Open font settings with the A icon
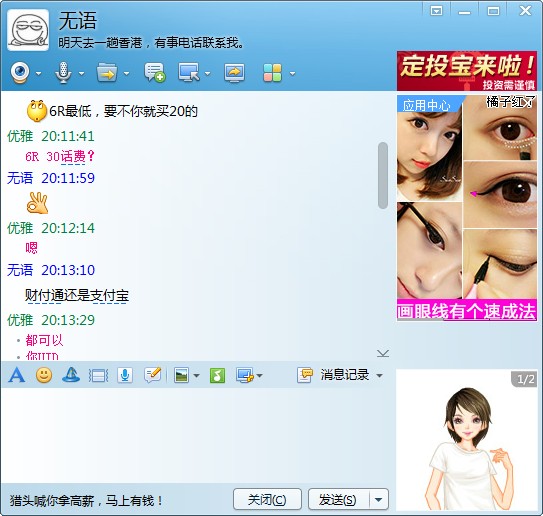 coord(17,375)
